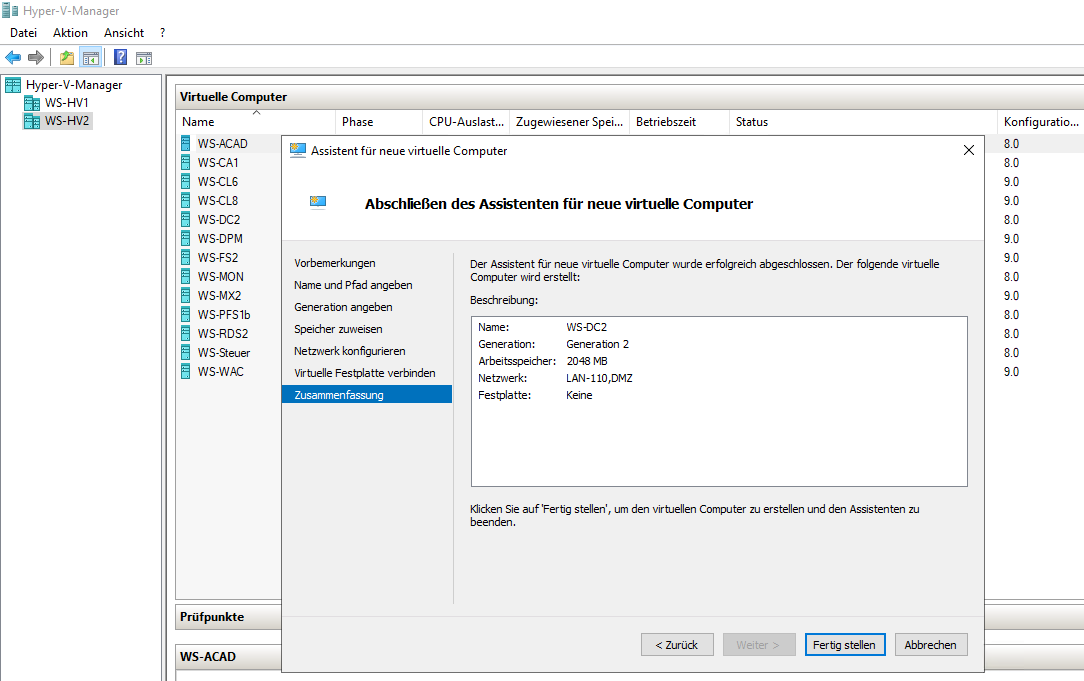Viewport: 1084px width, 681px height.
Task: Click the wizard header monitor icon
Action: tap(318, 203)
